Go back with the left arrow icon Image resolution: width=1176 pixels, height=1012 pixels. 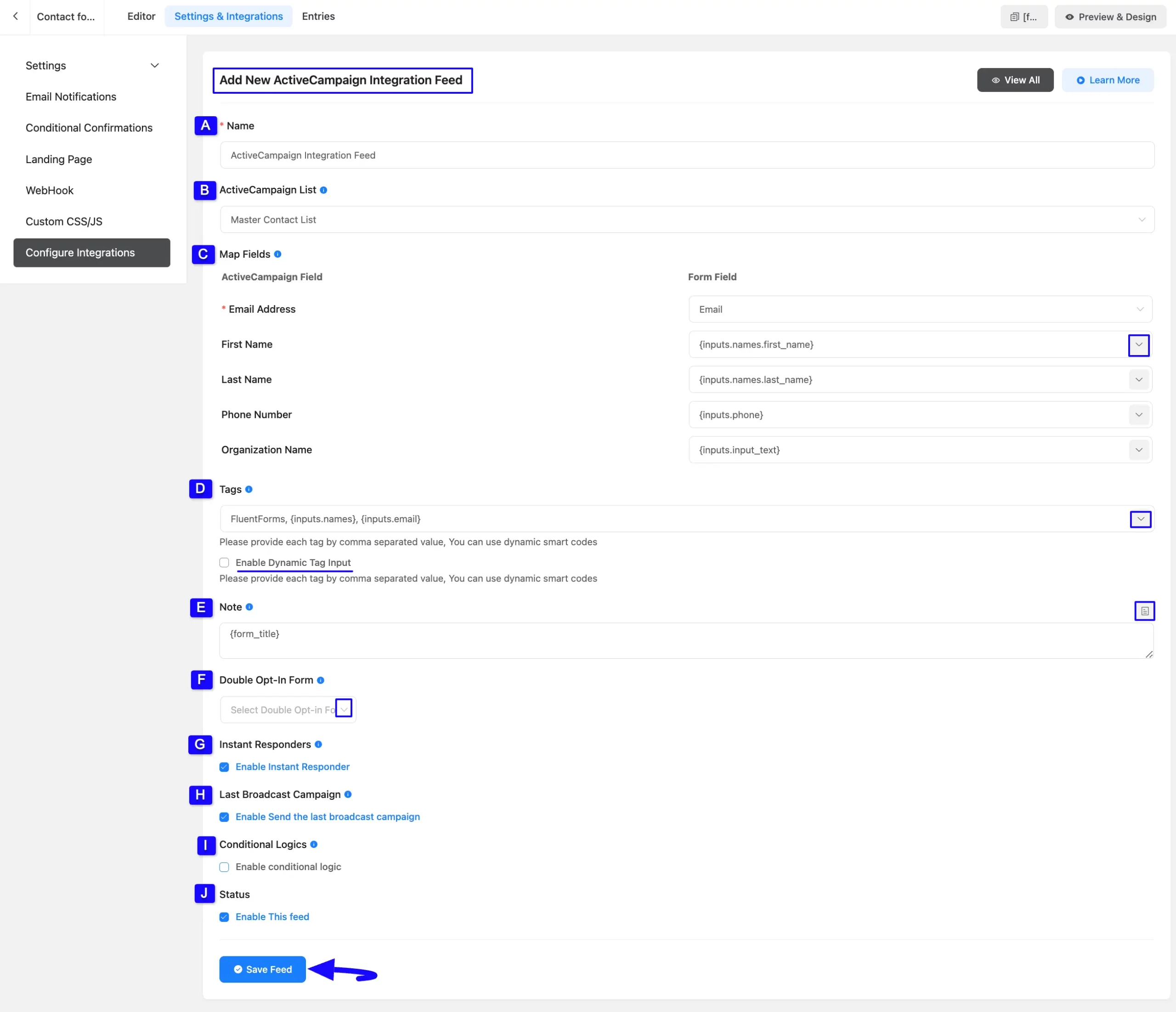(x=15, y=17)
